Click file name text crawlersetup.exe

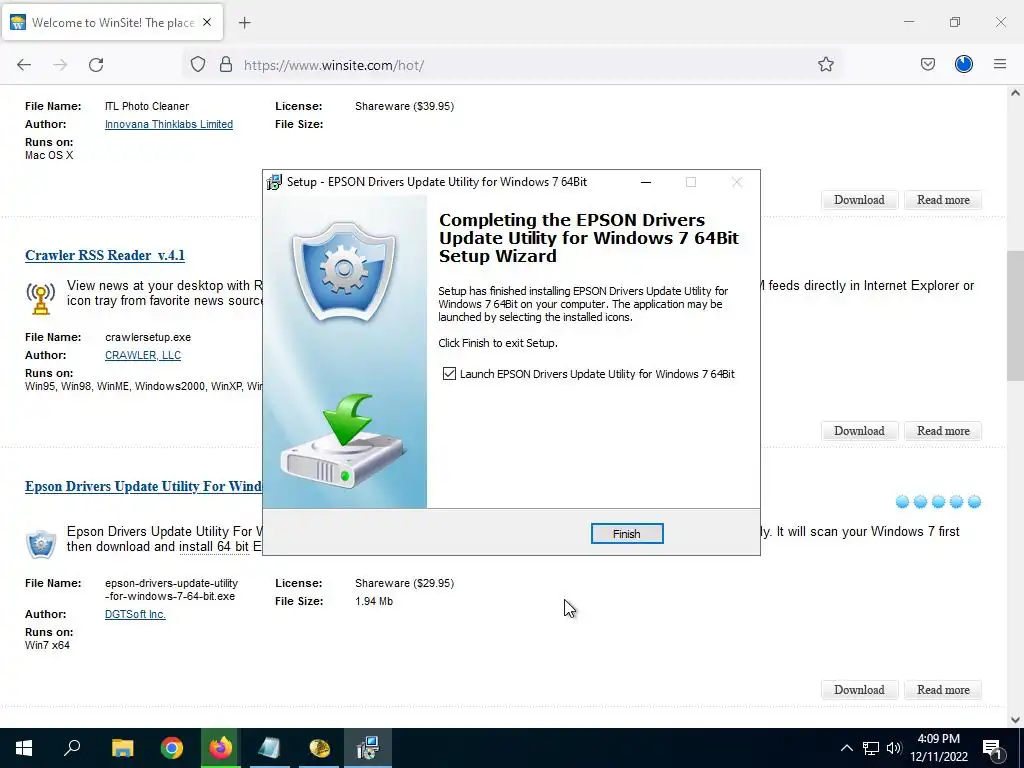[148, 337]
